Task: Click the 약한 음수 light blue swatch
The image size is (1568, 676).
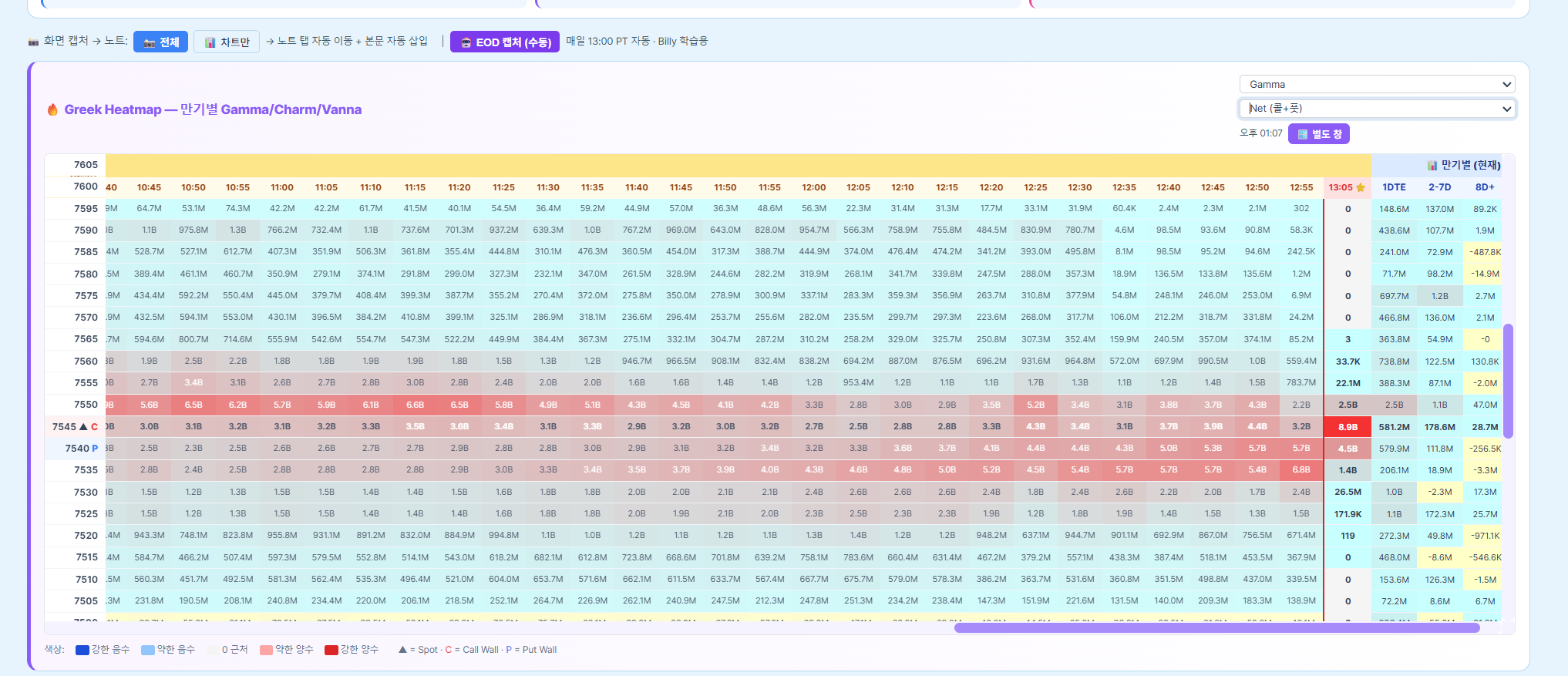Action: tap(148, 650)
